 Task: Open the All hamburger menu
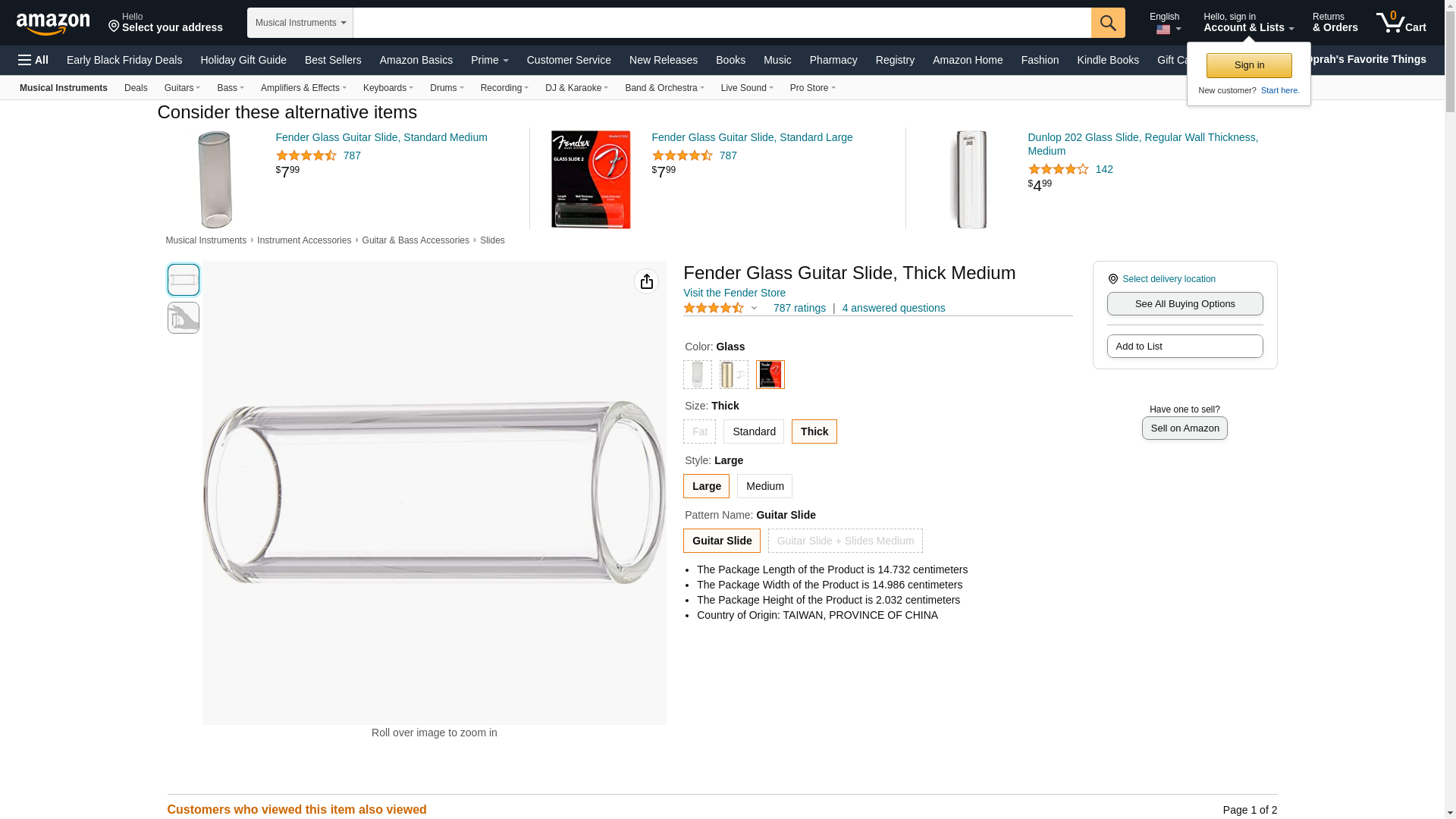[33, 60]
